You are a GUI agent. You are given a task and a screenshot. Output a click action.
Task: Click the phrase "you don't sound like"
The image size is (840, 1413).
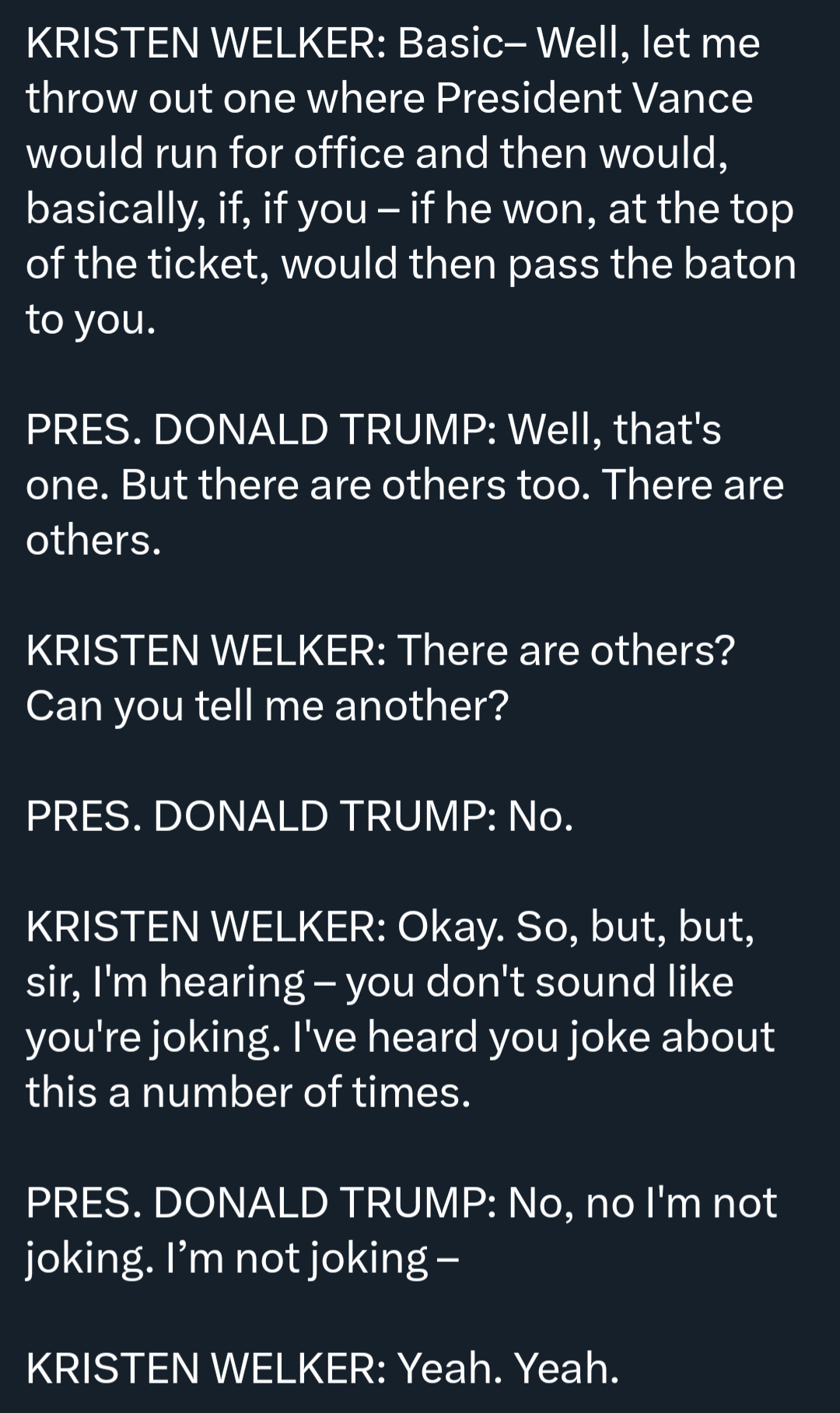[x=540, y=982]
